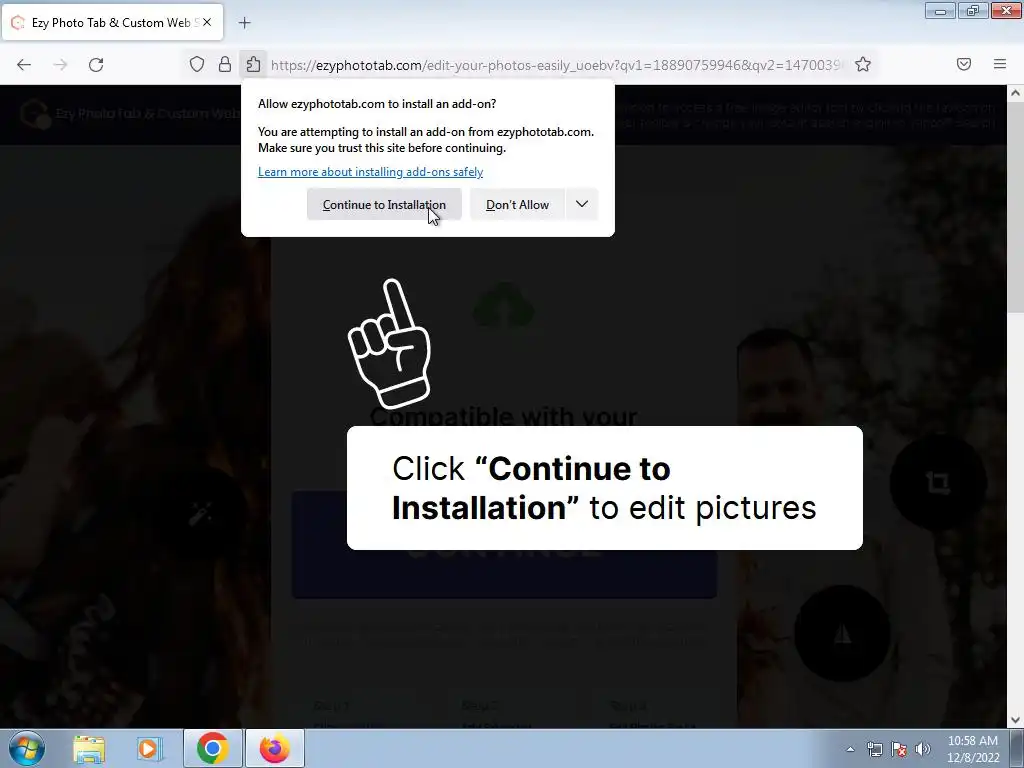Click the crop icon circle on the page
The height and width of the screenshot is (768, 1024).
pyautogui.click(x=938, y=483)
